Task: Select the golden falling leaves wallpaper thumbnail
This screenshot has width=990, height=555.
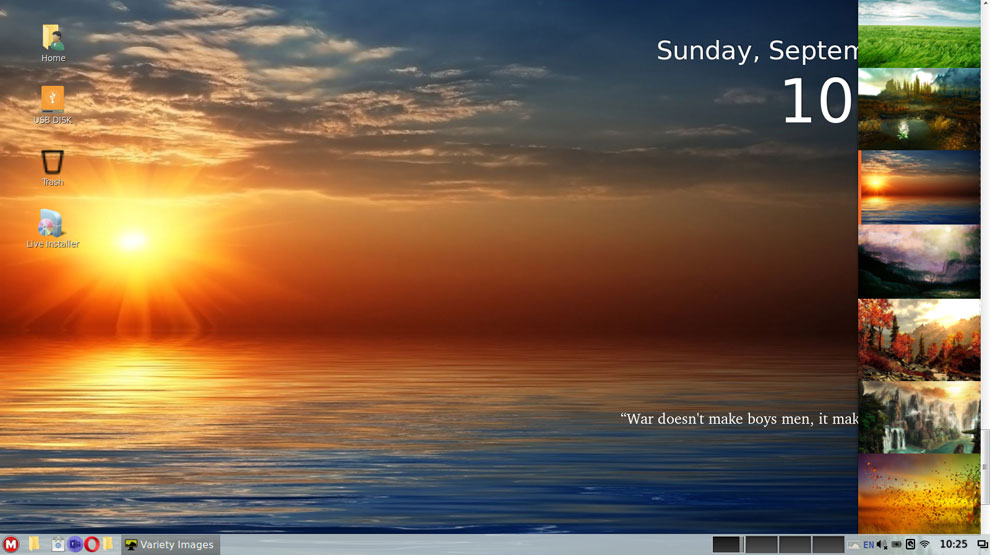Action: pos(919,494)
